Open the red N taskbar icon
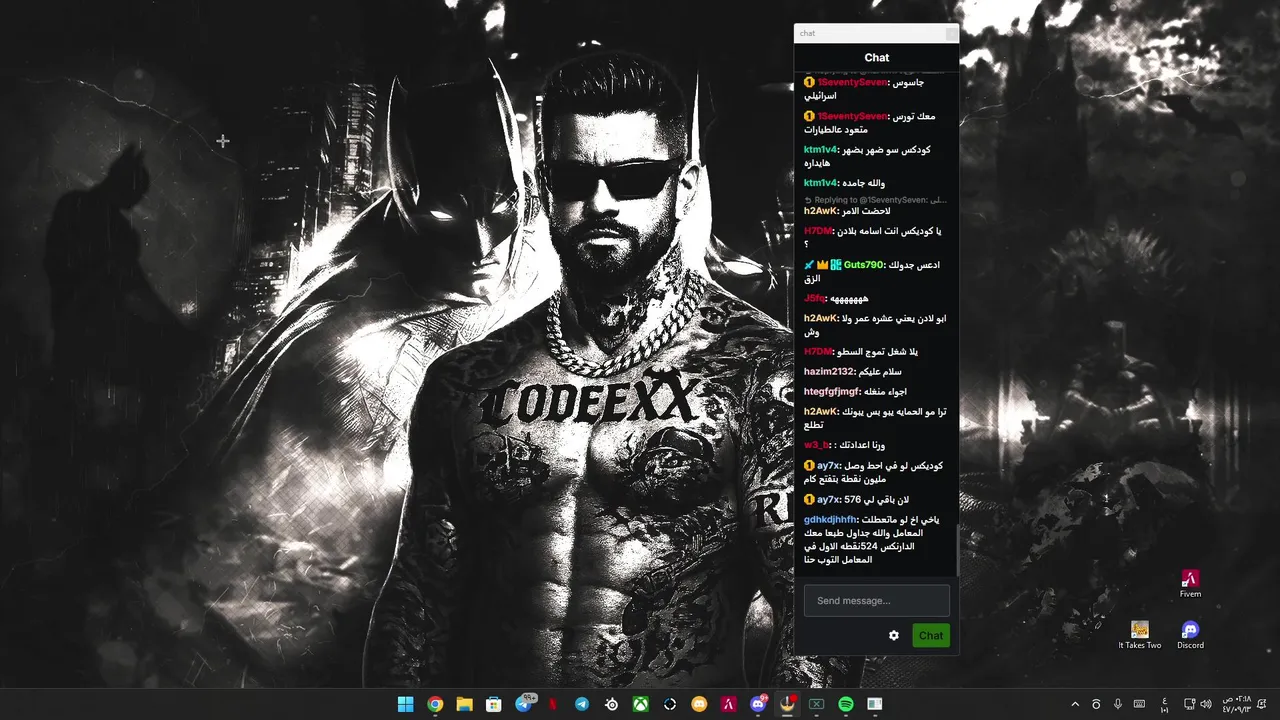Viewport: 1280px width, 720px height. pos(552,704)
